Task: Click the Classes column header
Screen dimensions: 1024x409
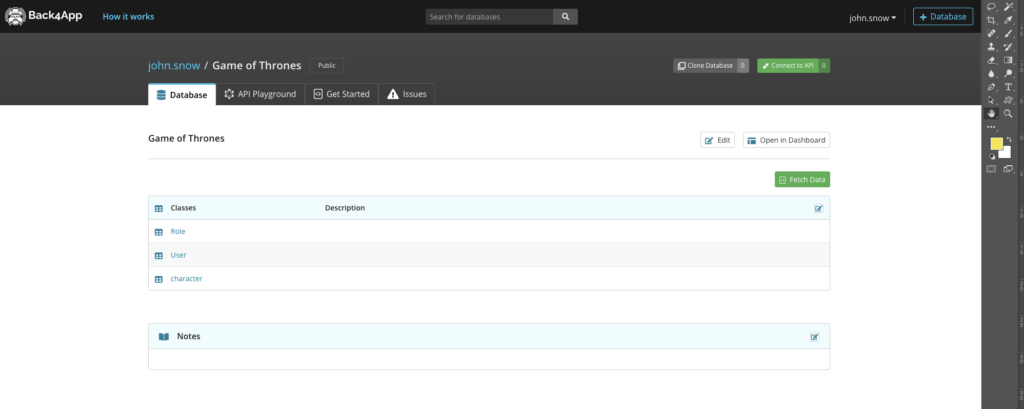Action: point(184,208)
